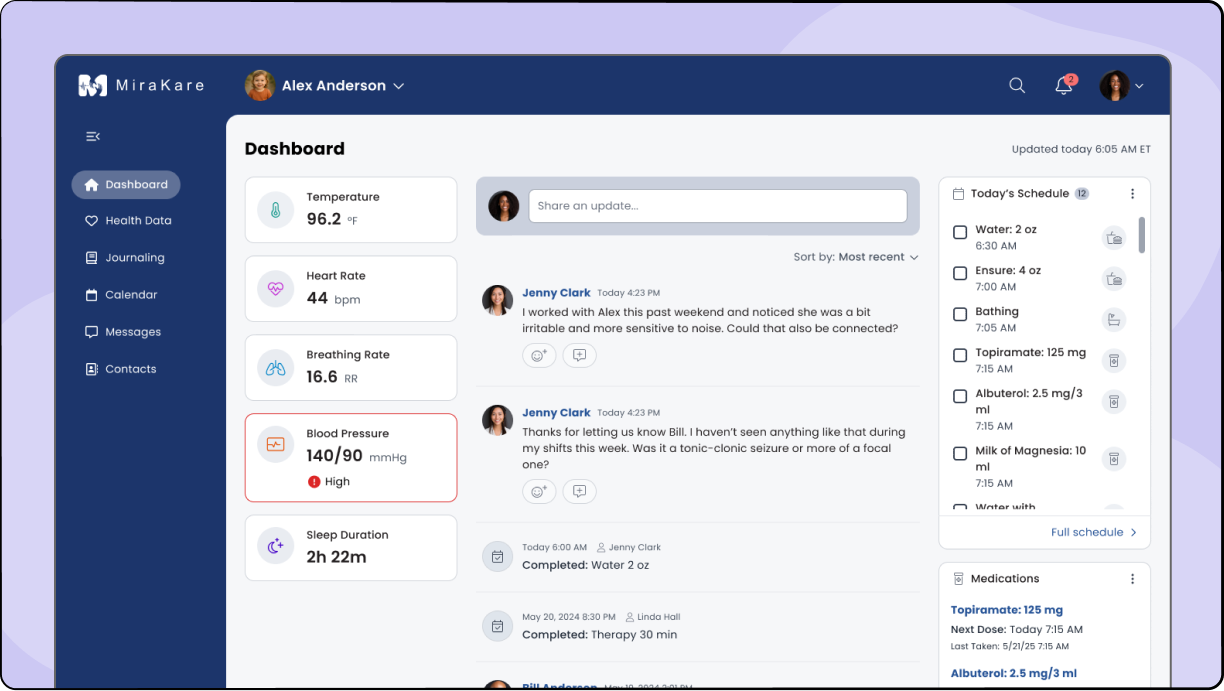The image size is (1224, 691).
Task: Click the pill bottle icon beside Topiramate
Action: pyautogui.click(x=1114, y=360)
